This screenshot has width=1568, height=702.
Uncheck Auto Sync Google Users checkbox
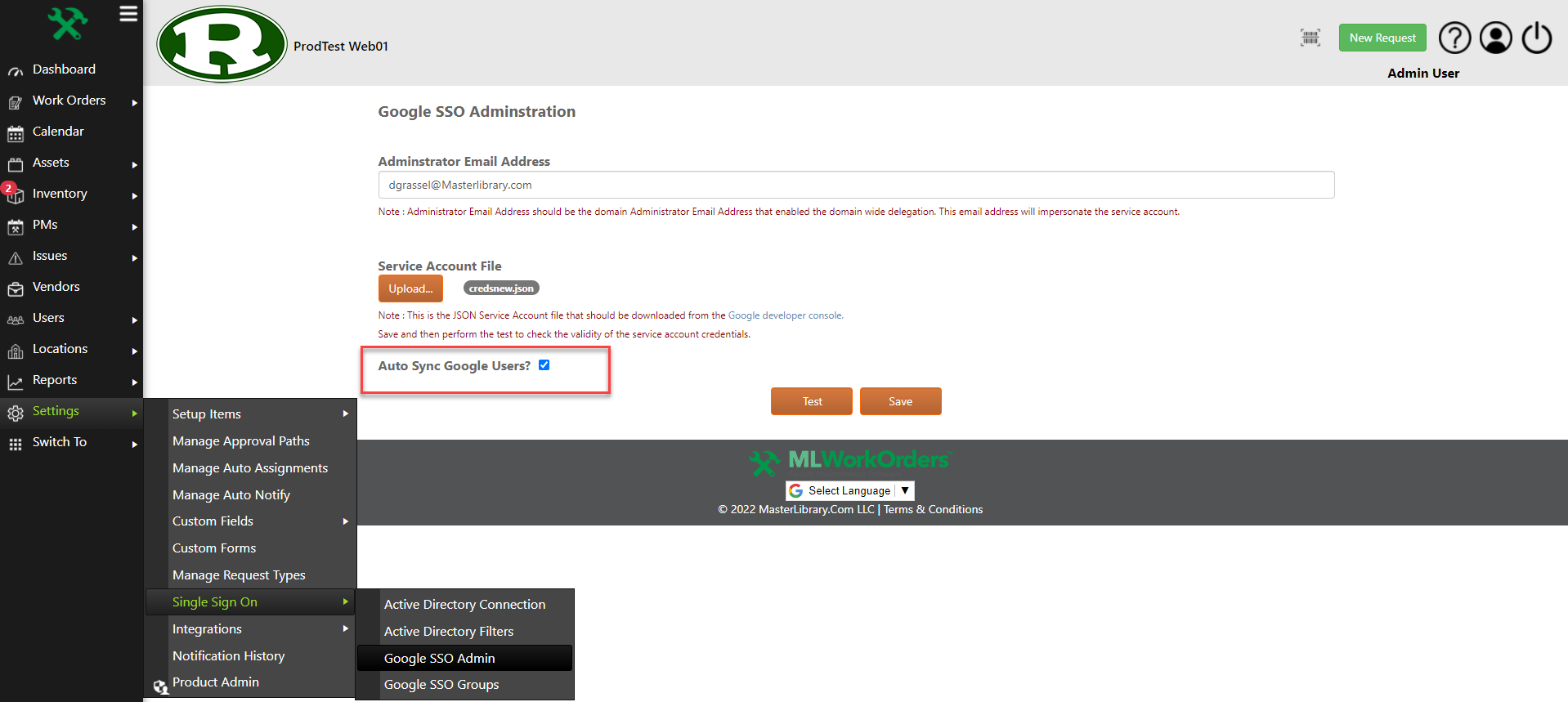point(544,365)
